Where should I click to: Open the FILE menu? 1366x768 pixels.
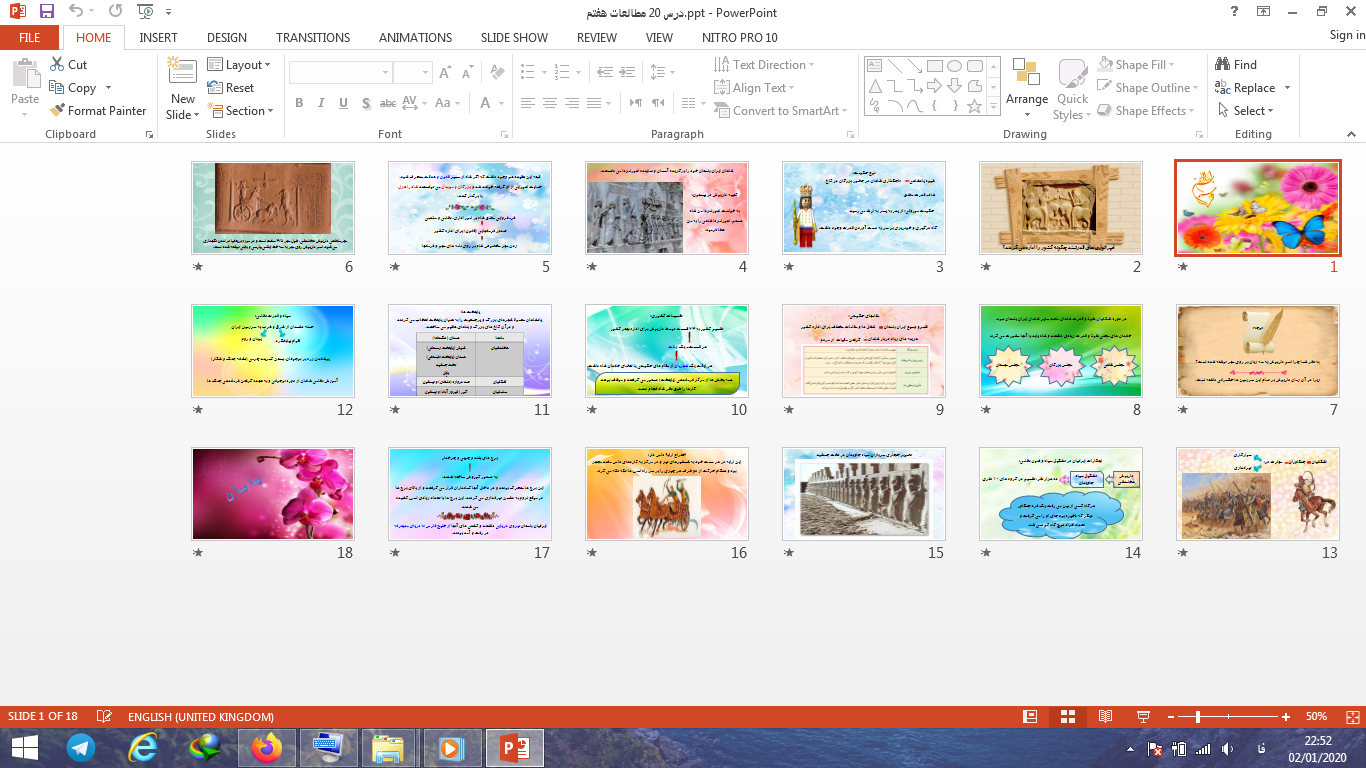pyautogui.click(x=30, y=37)
